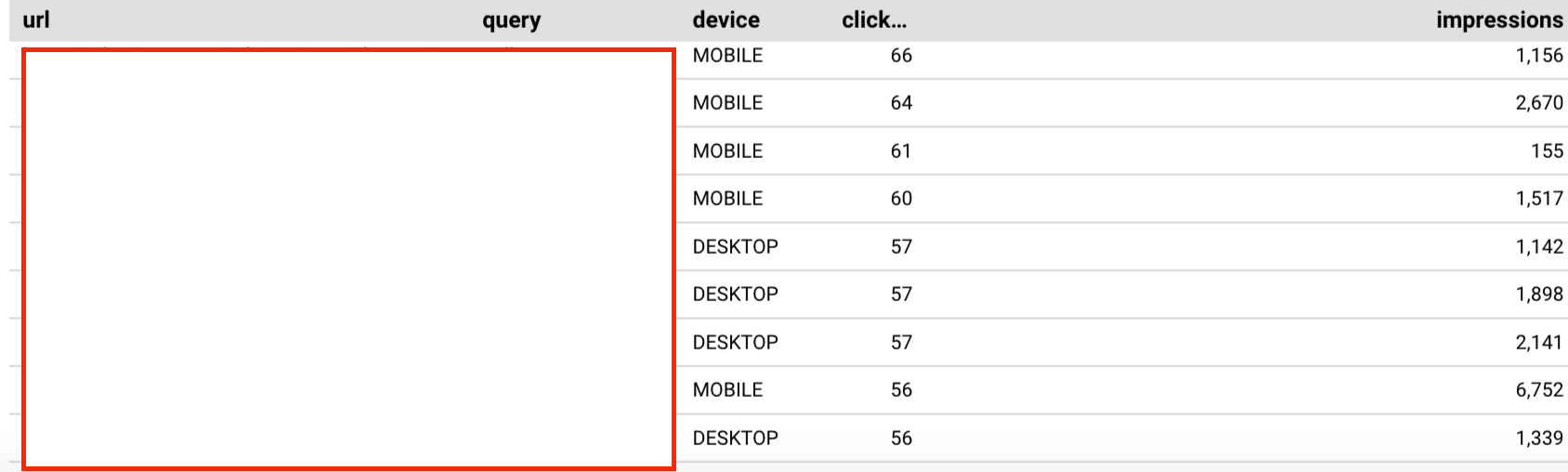Select MOBILE in the 6,752 impressions row
This screenshot has width=1568, height=472.
pos(727,390)
